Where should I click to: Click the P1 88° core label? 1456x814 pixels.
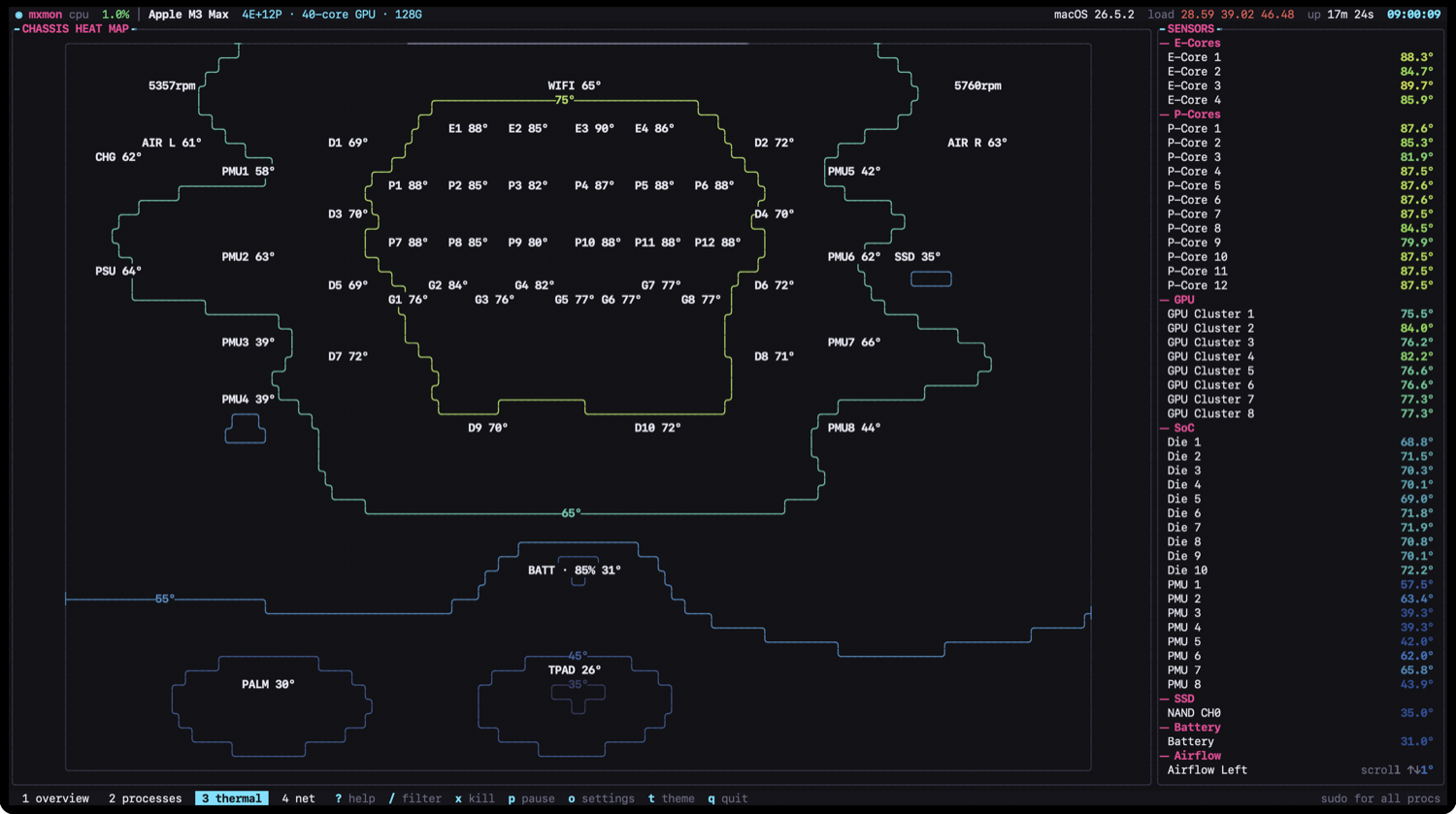[408, 185]
